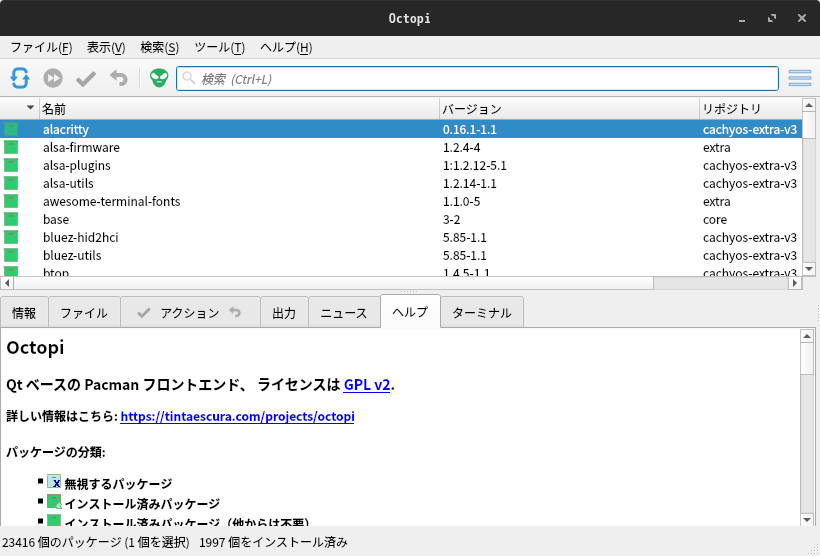Switch to the 情報 tab
Viewport: 820px width, 556px height.
(24, 313)
